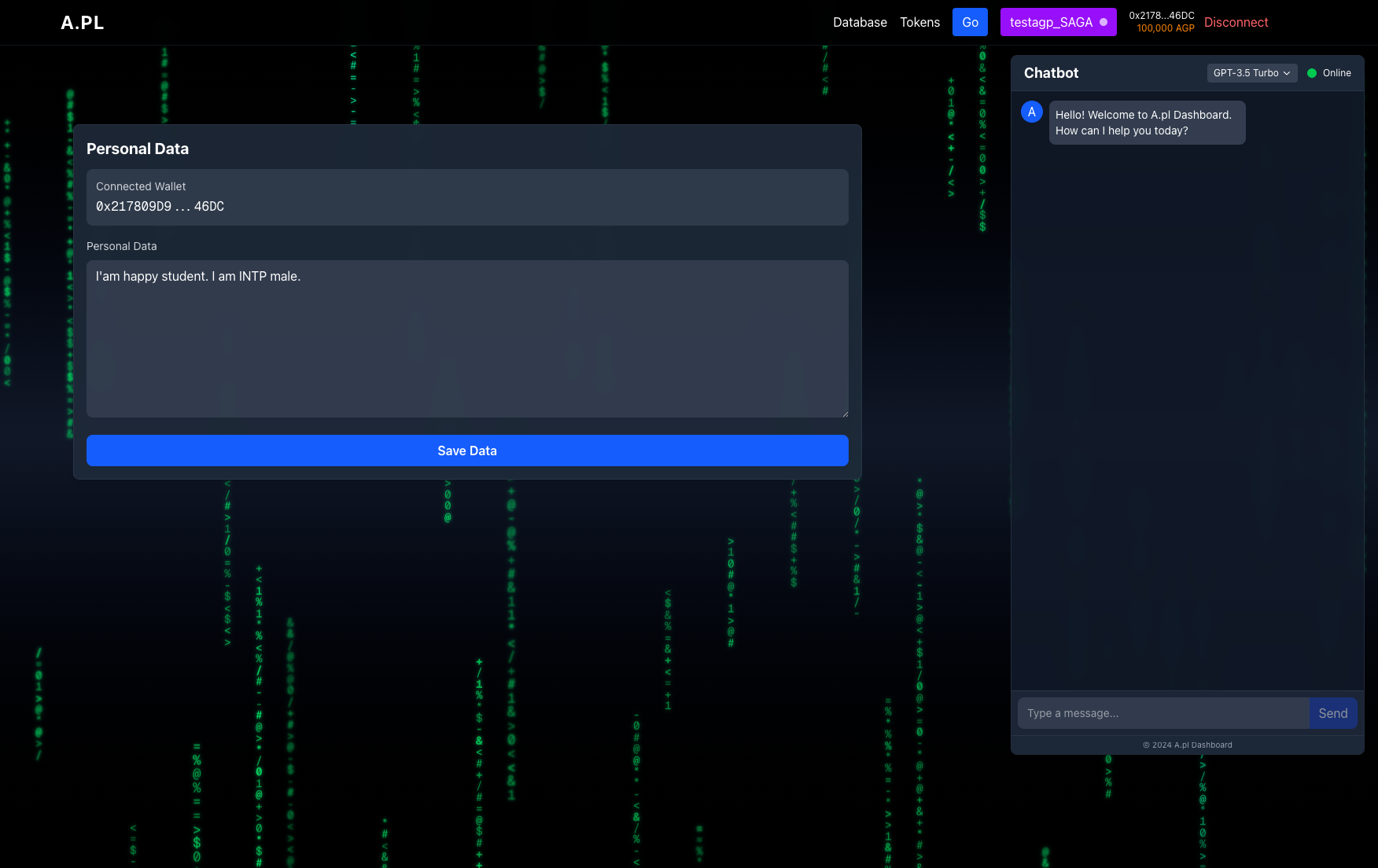
Task: Save the personal data
Action: (467, 451)
